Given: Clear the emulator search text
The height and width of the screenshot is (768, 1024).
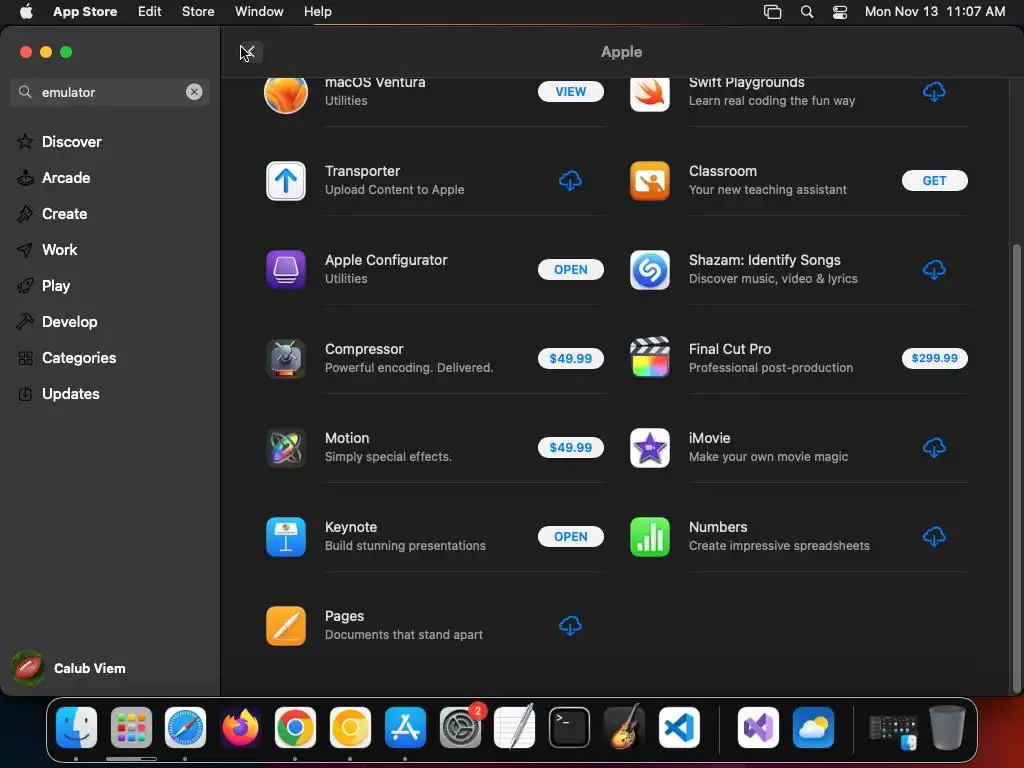Looking at the screenshot, I should 194,92.
